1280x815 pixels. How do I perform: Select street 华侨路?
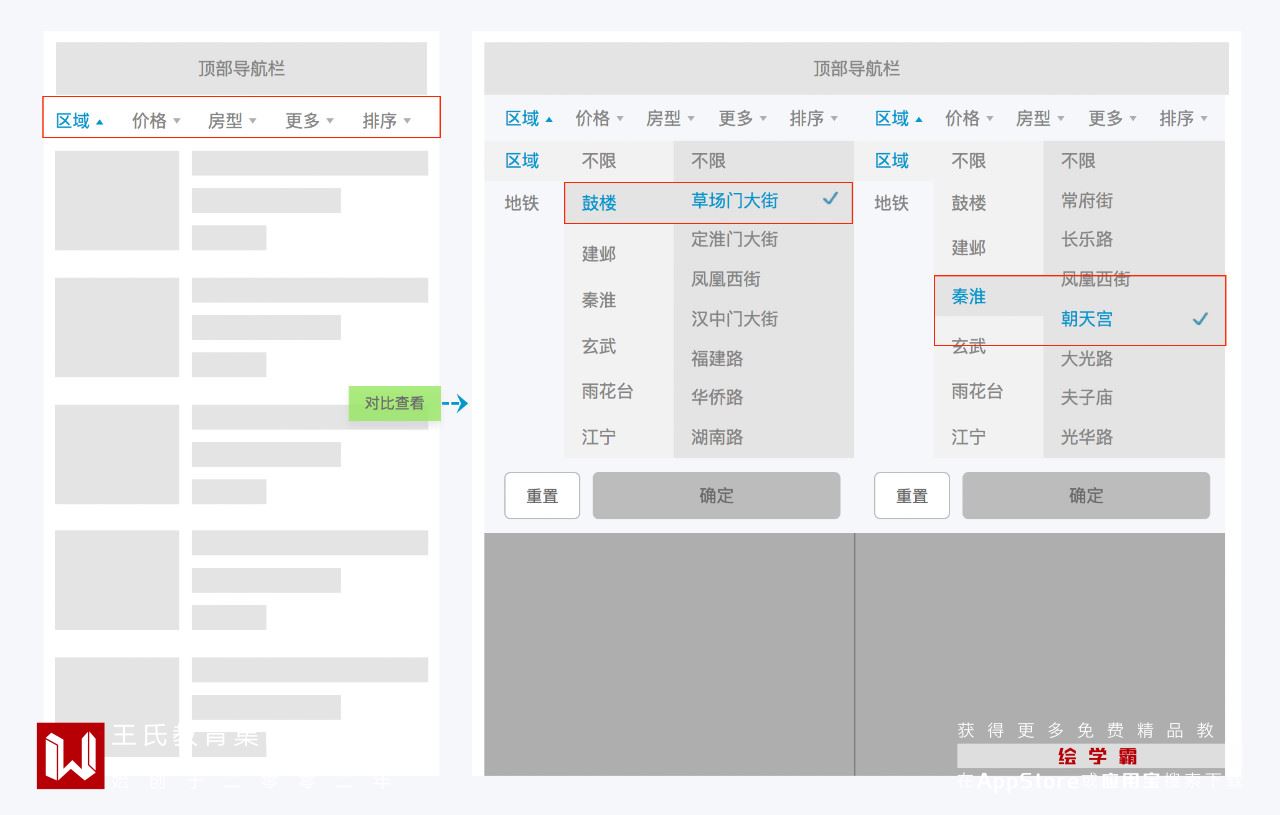[717, 397]
